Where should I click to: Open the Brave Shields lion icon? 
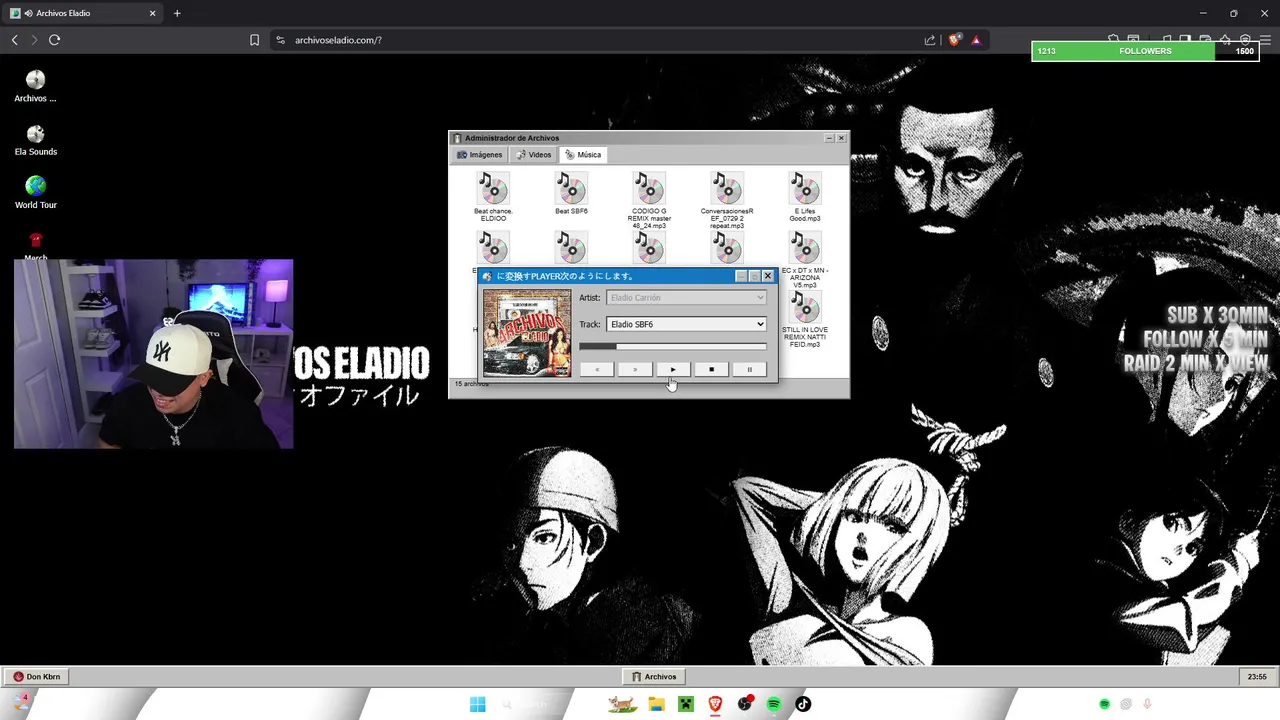coord(954,40)
